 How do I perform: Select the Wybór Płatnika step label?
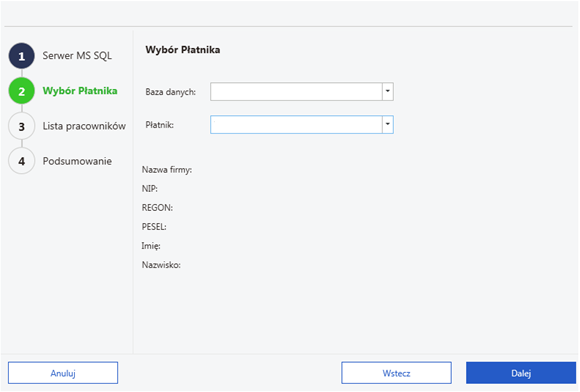pyautogui.click(x=80, y=91)
